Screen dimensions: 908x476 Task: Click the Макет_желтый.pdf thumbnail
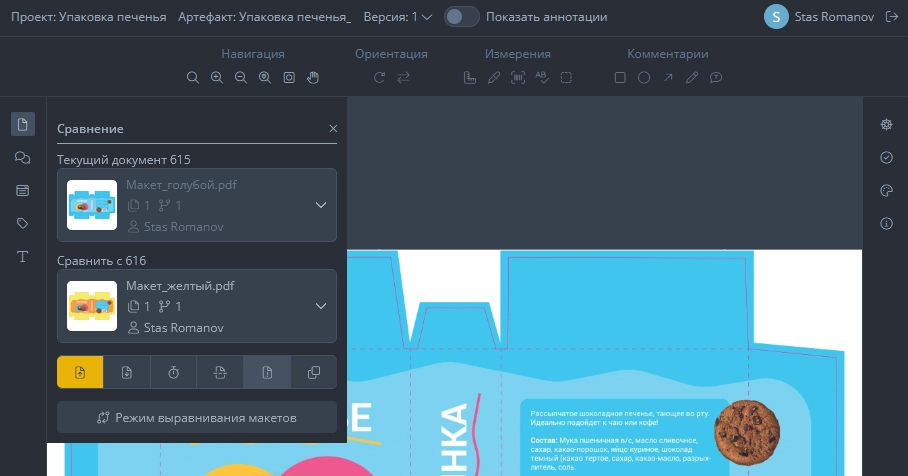(x=92, y=306)
